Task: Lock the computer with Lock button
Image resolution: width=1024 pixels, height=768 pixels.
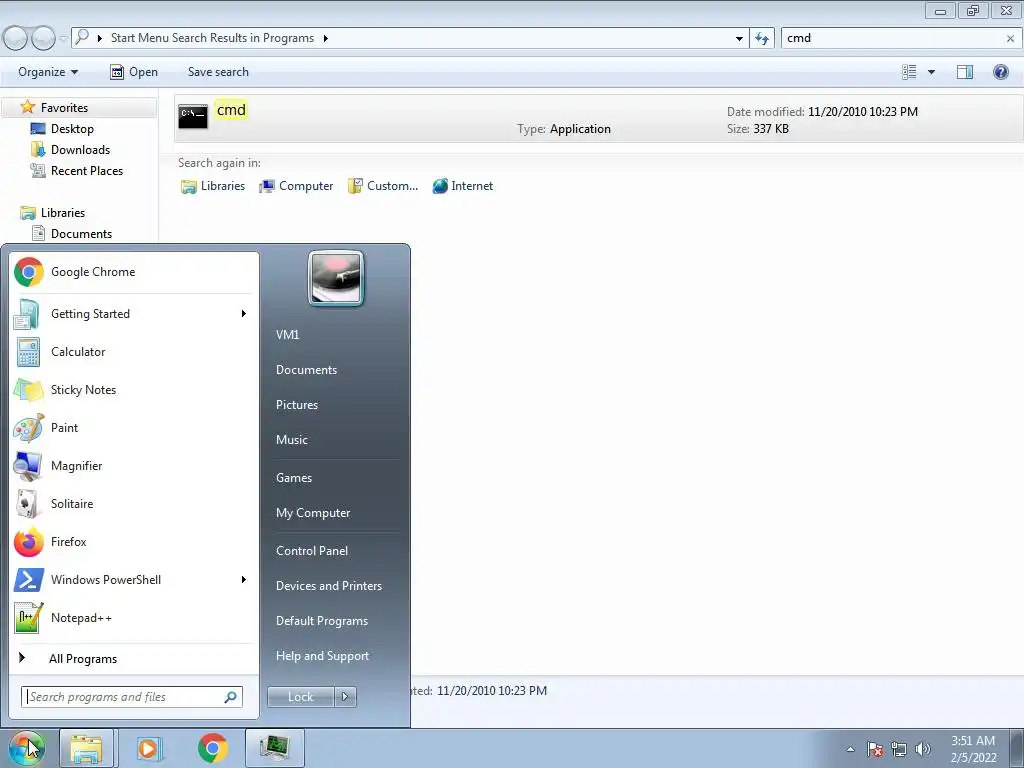Action: (300, 697)
